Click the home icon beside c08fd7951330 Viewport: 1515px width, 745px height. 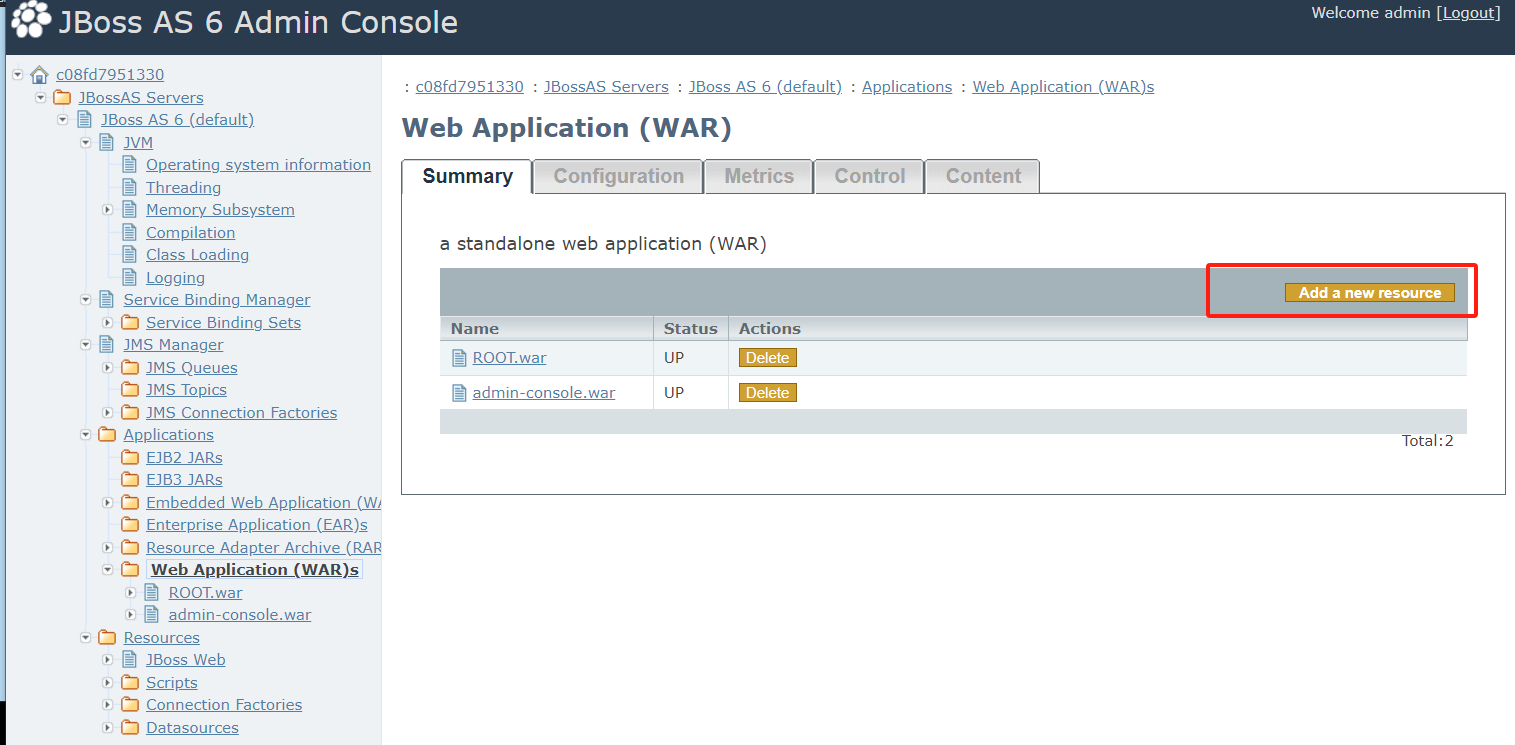(39, 75)
